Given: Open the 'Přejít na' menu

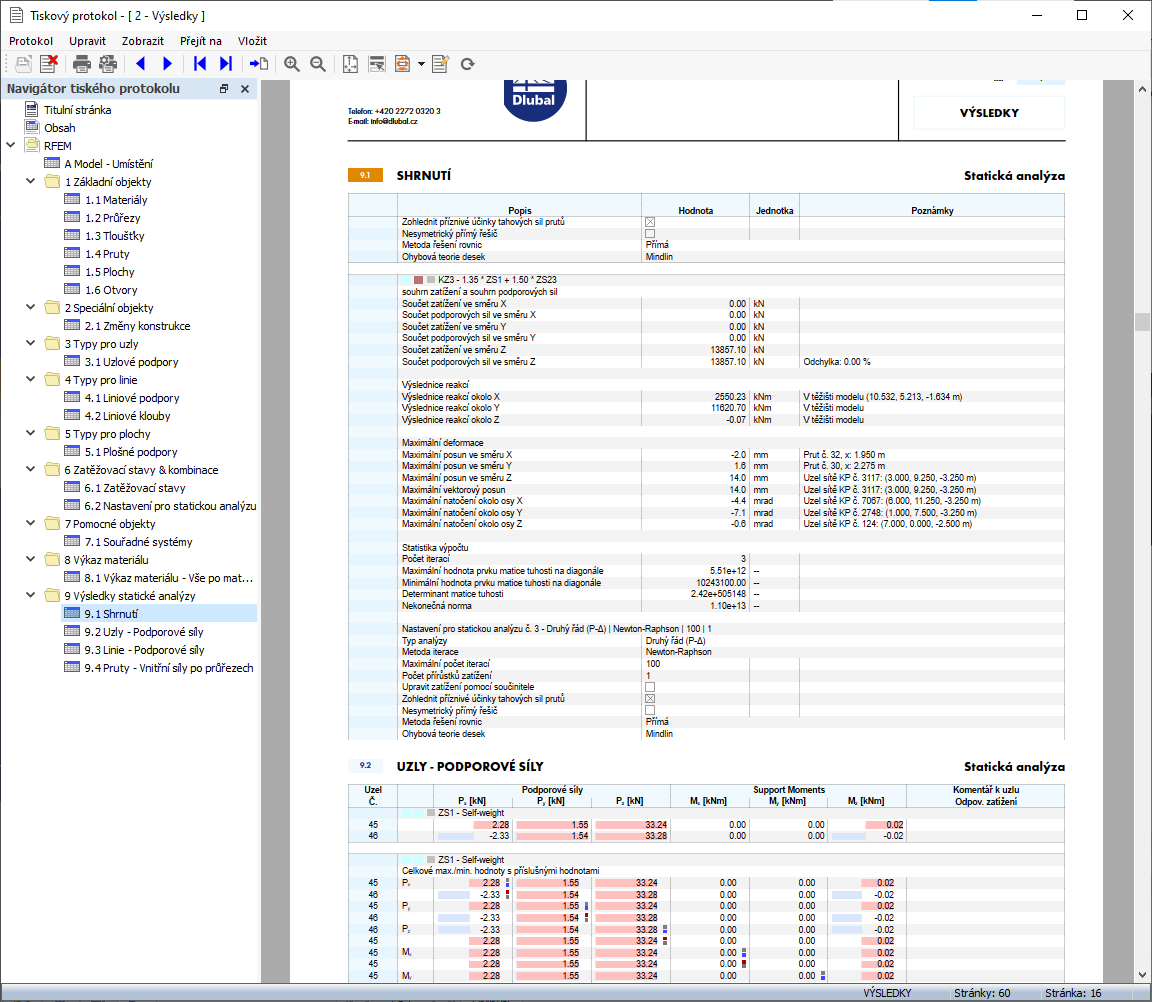Looking at the screenshot, I should pos(200,41).
